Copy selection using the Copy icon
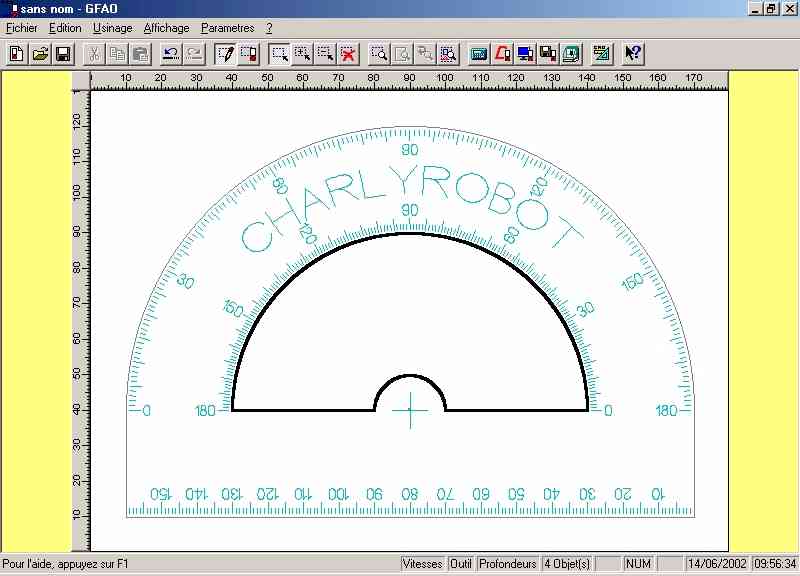The image size is (800, 576). (118, 54)
